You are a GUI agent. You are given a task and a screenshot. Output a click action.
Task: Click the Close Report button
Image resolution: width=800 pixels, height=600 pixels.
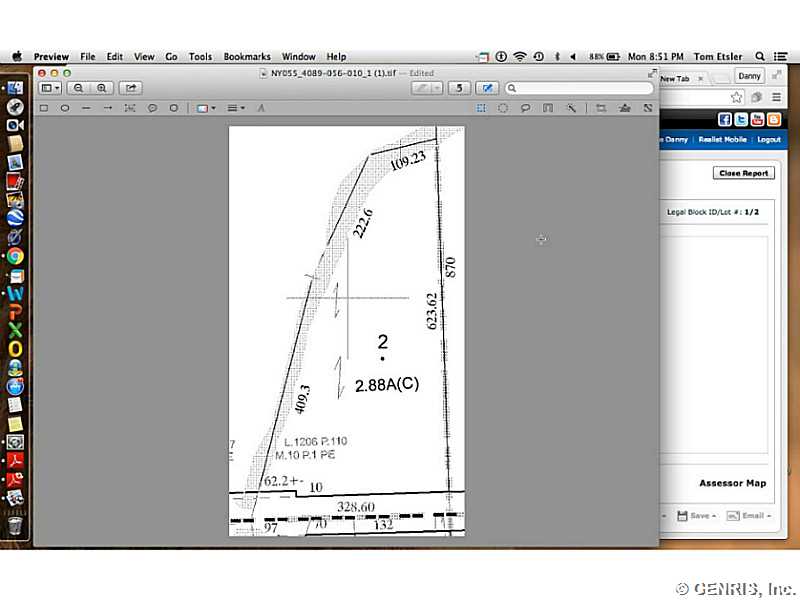[743, 173]
